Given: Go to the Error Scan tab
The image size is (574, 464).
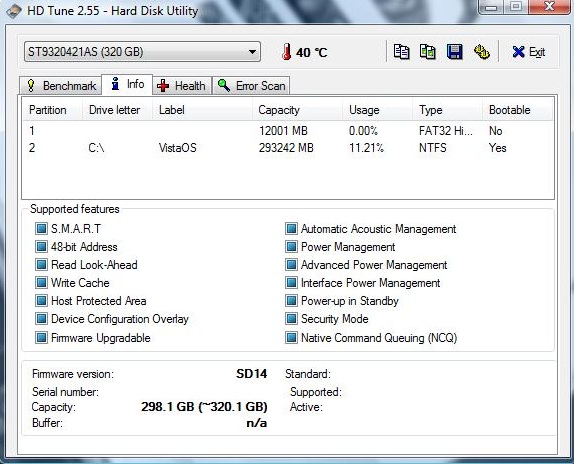Looking at the screenshot, I should coord(251,86).
